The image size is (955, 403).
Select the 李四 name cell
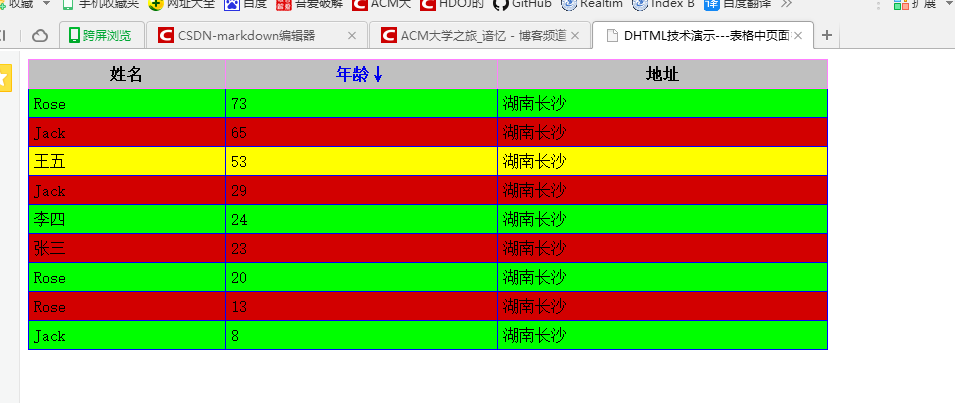tap(127, 219)
